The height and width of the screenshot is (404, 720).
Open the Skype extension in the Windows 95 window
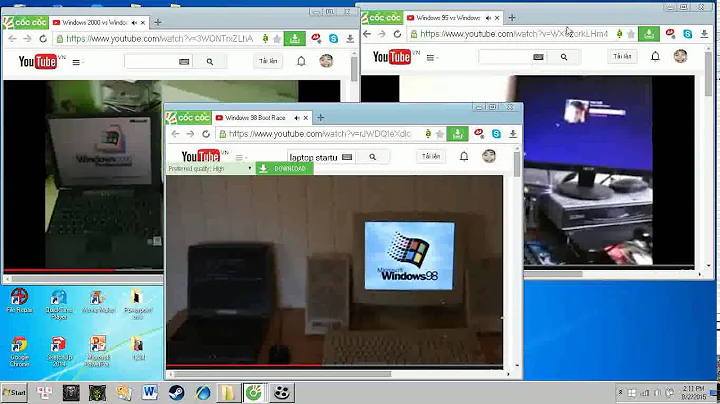(687, 34)
